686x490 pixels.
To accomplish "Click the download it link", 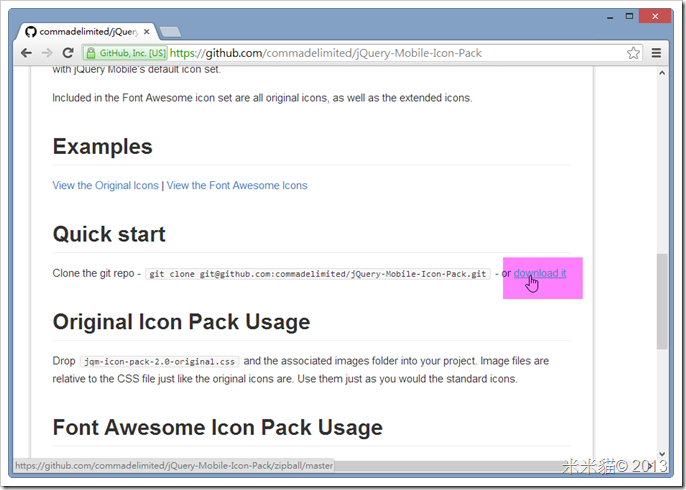I will (x=540, y=273).
